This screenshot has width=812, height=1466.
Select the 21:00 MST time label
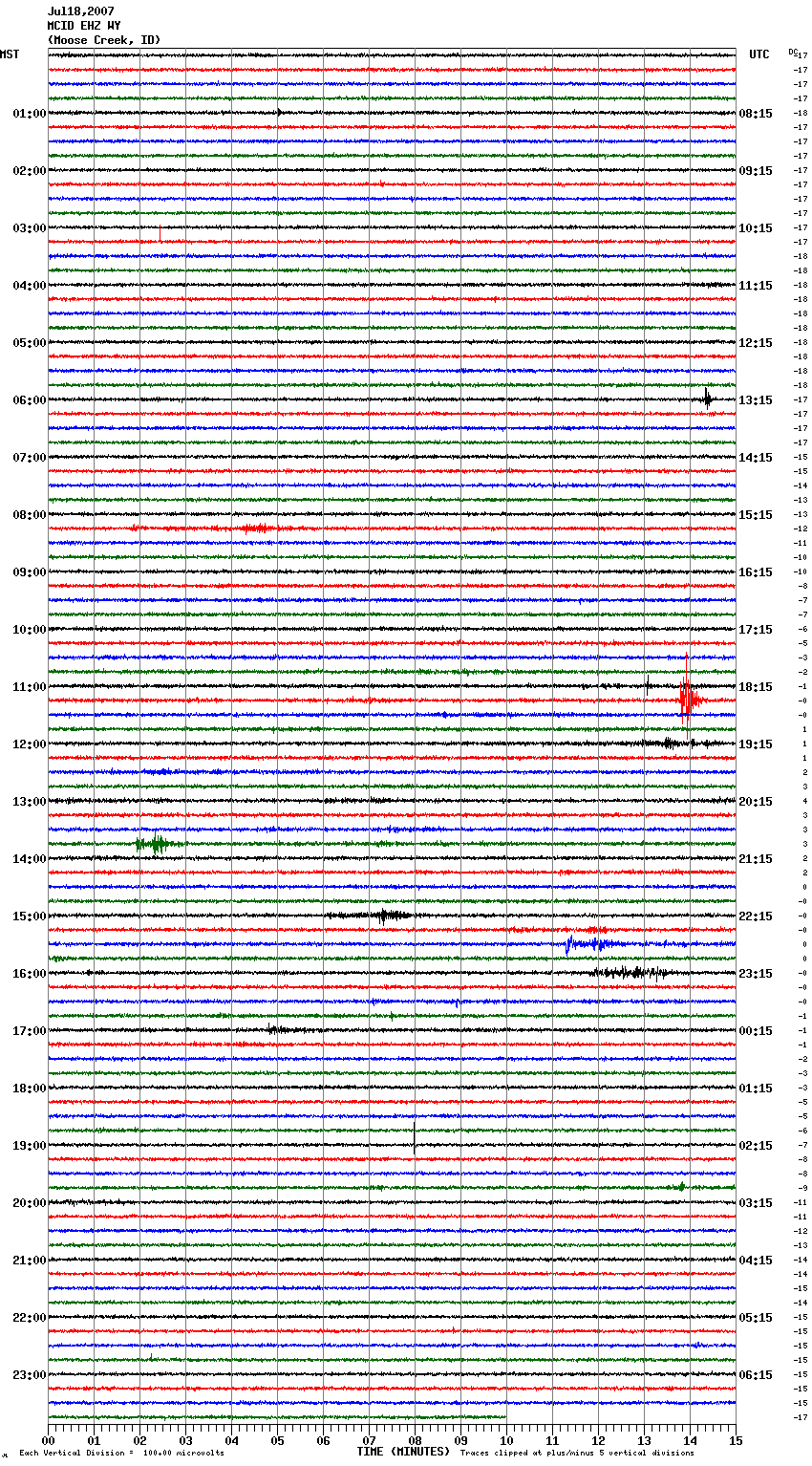[30, 1261]
